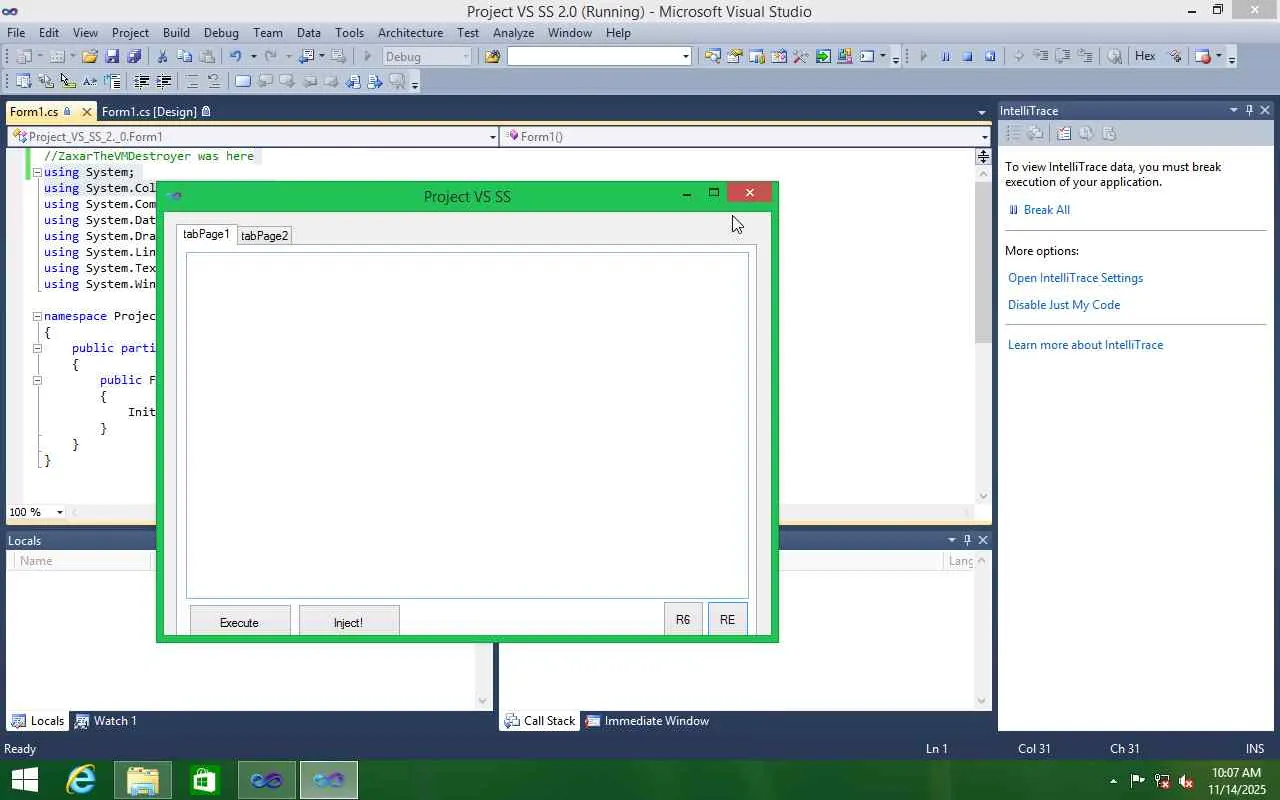Undo the last action with the blue arrow
1280x800 pixels.
tap(235, 57)
